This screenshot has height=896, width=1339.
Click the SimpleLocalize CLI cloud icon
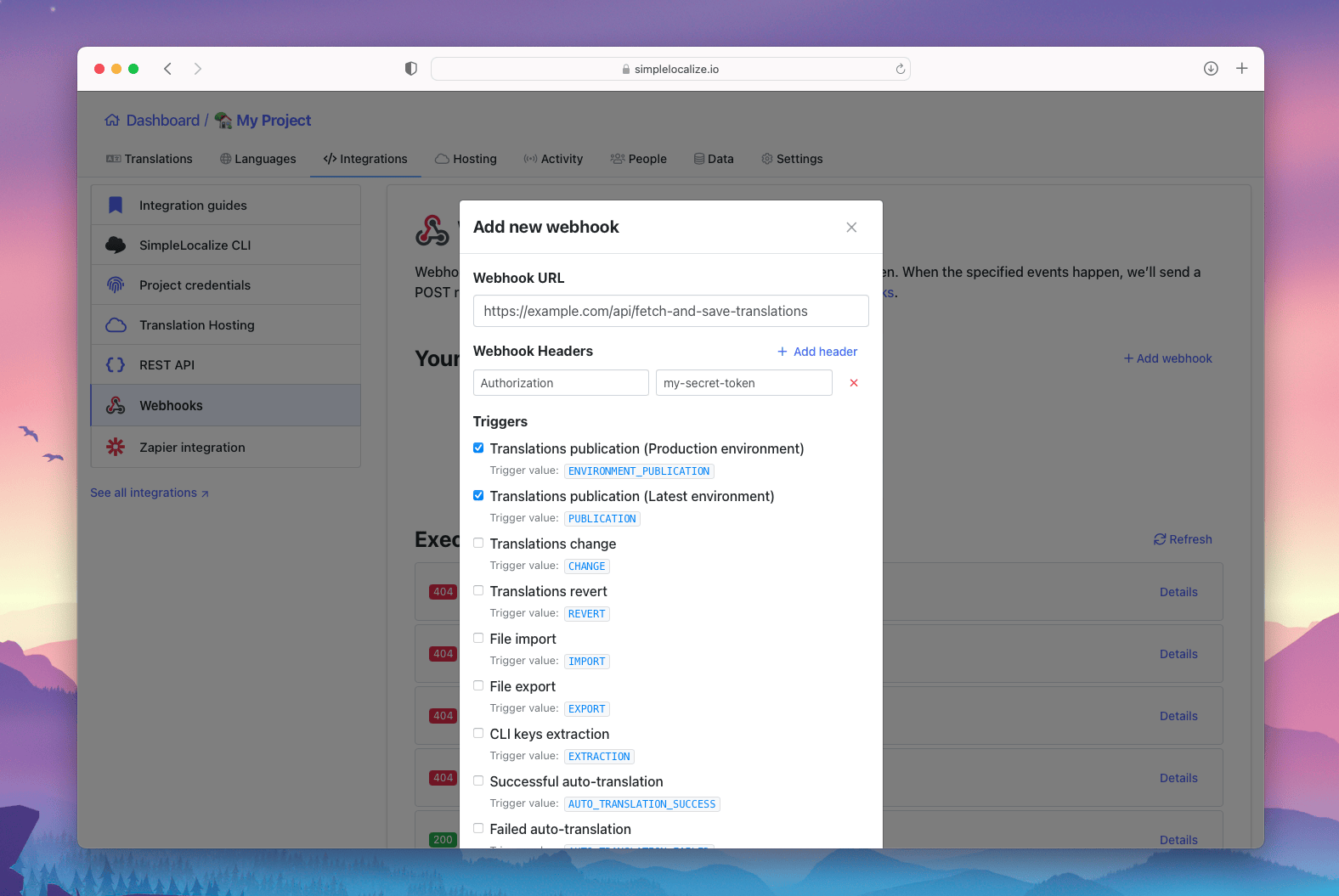tap(116, 245)
